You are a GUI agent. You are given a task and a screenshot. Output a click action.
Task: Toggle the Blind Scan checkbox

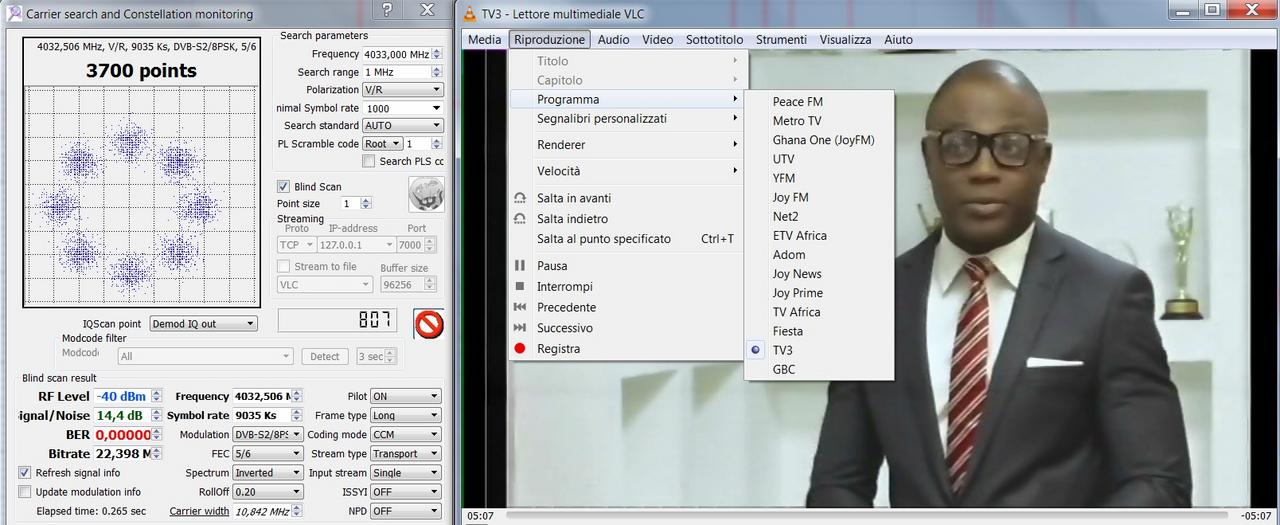pos(284,187)
